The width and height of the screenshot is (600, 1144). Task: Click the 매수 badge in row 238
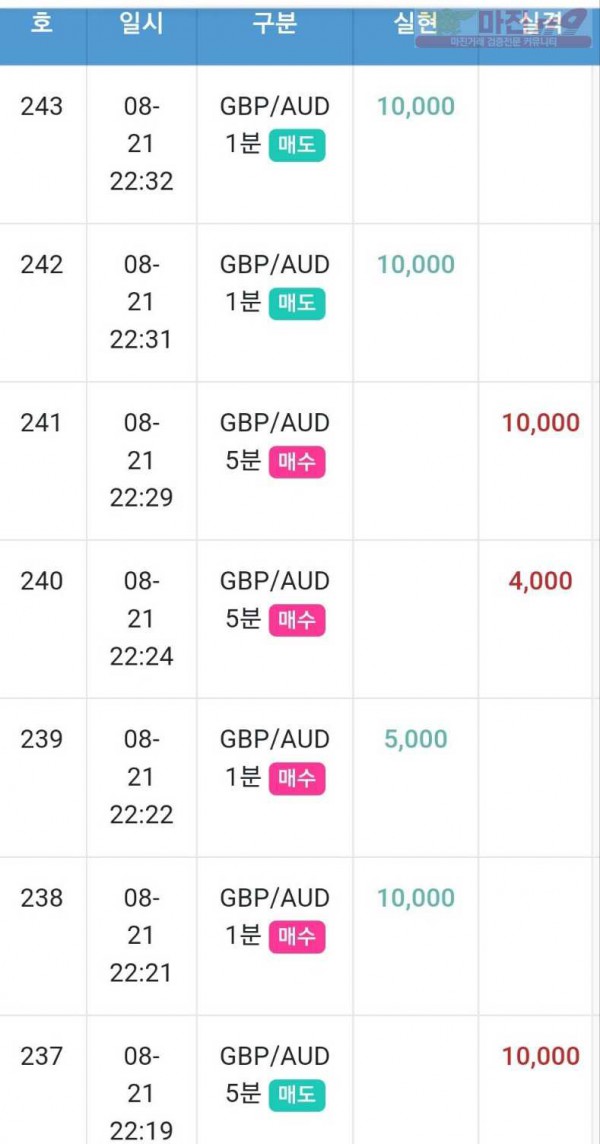(x=296, y=938)
